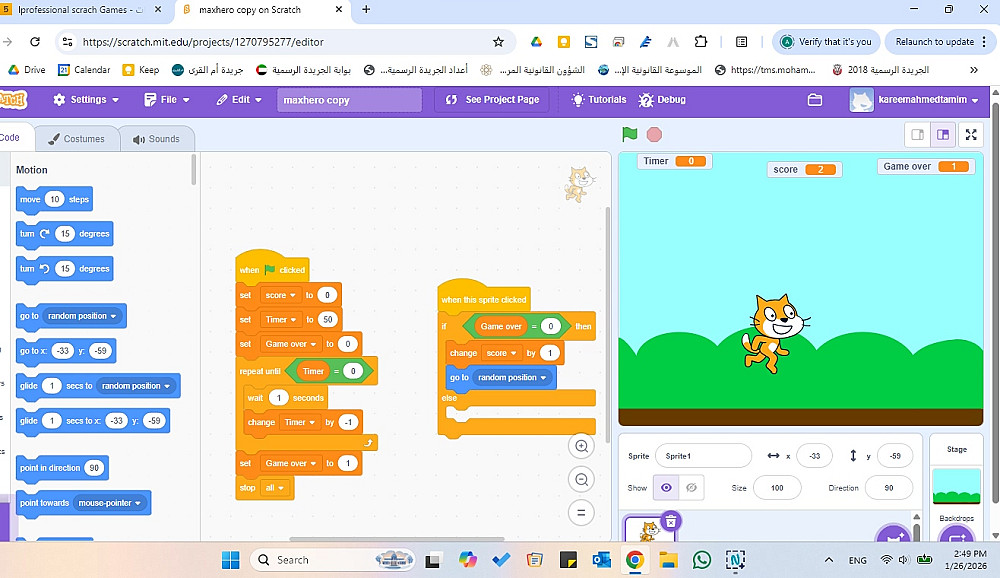Open script's go to random position dropdown

tap(512, 377)
